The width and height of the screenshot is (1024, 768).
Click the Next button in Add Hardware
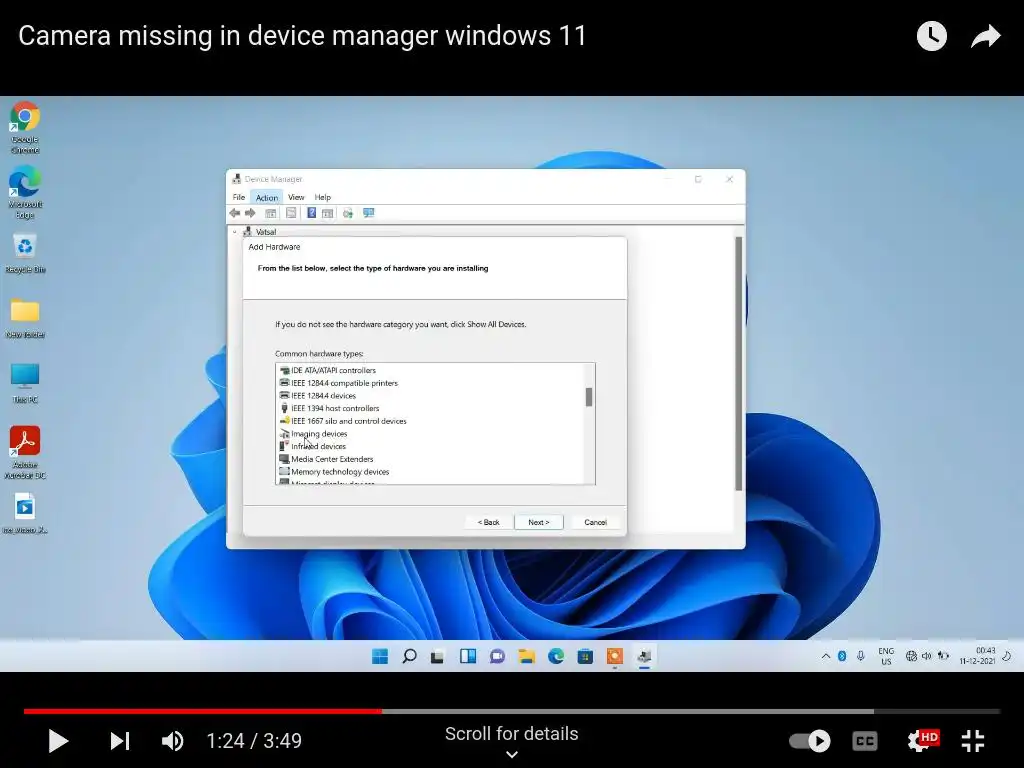(539, 522)
